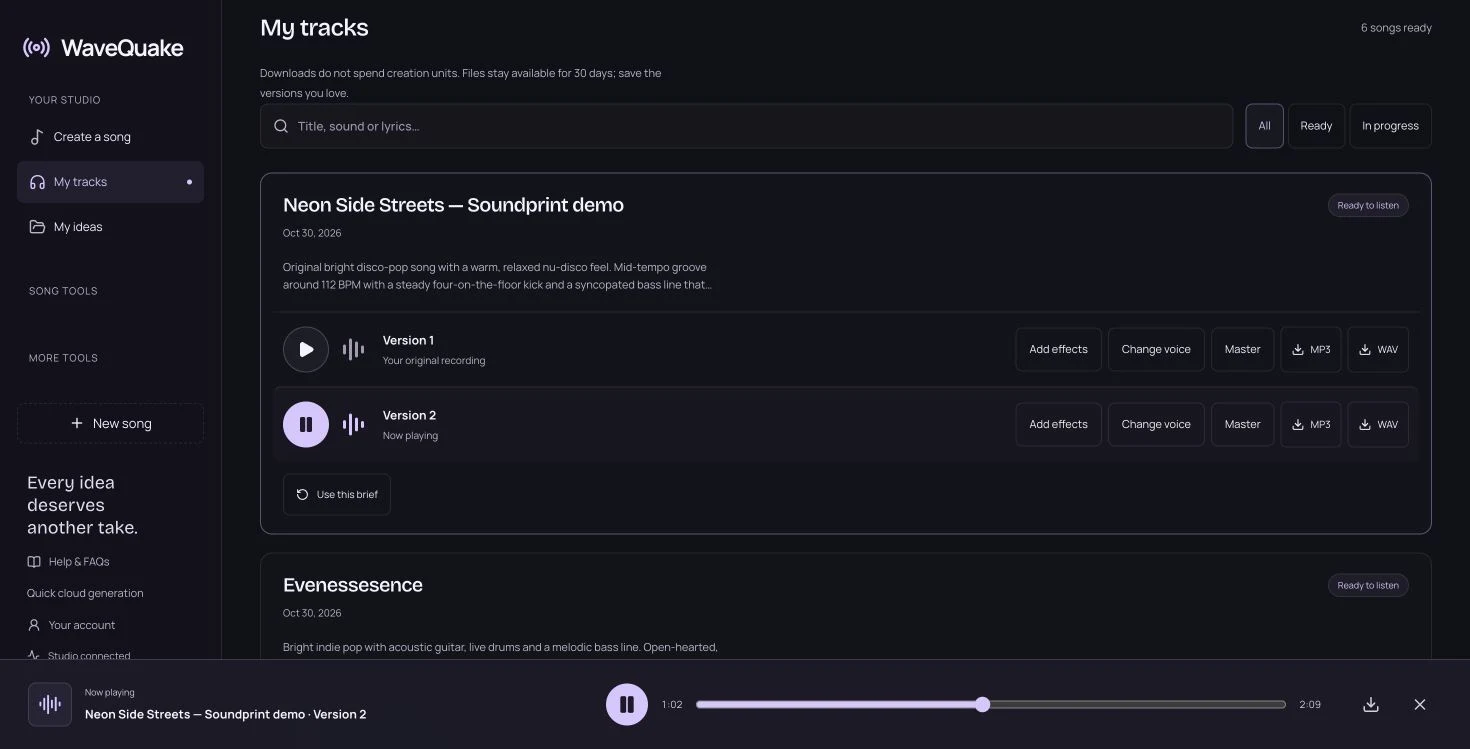Click Ready to listen badge on Neon Side Streets
1470x749 pixels.
[1368, 205]
